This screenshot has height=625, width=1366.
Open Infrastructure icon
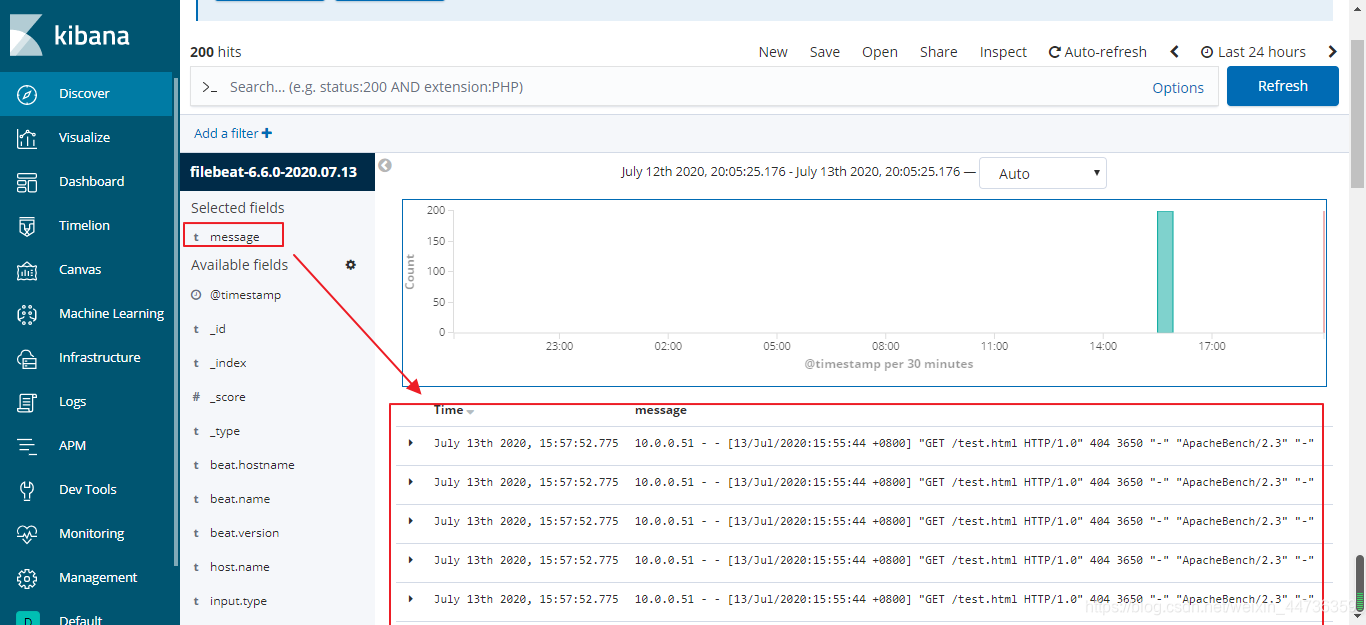coord(28,358)
